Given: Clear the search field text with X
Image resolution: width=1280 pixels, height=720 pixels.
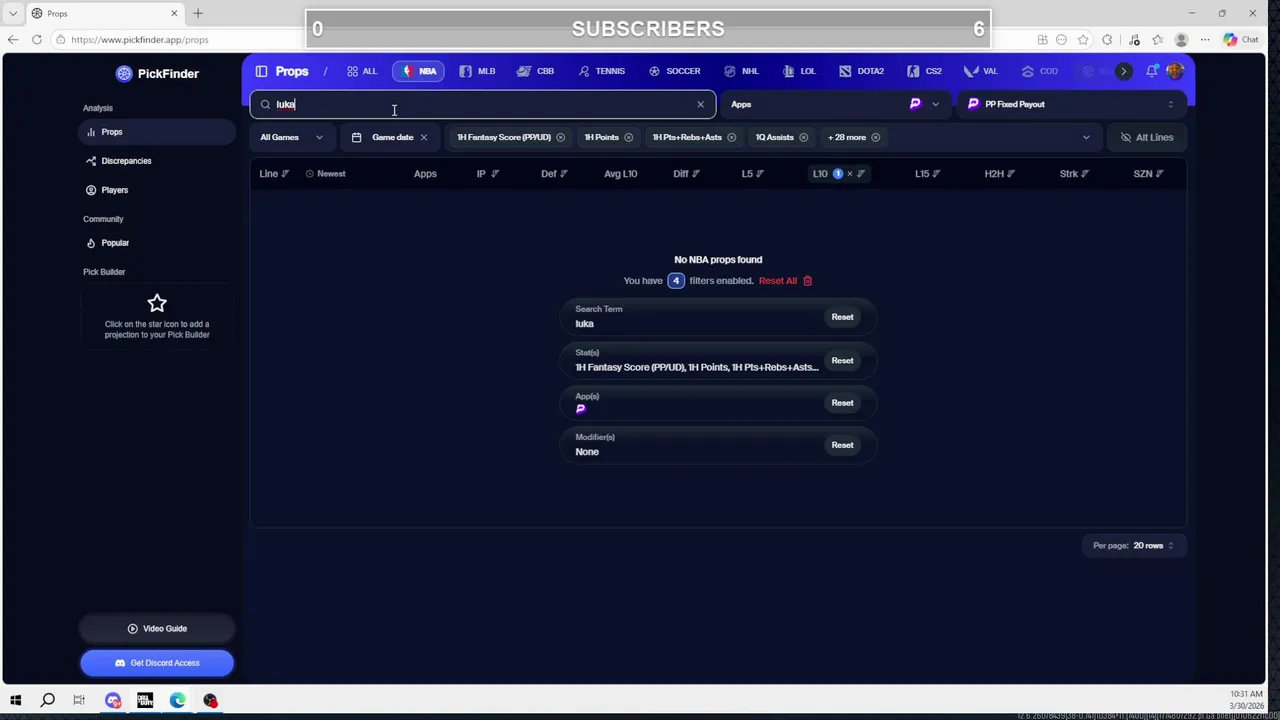Looking at the screenshot, I should (x=700, y=104).
